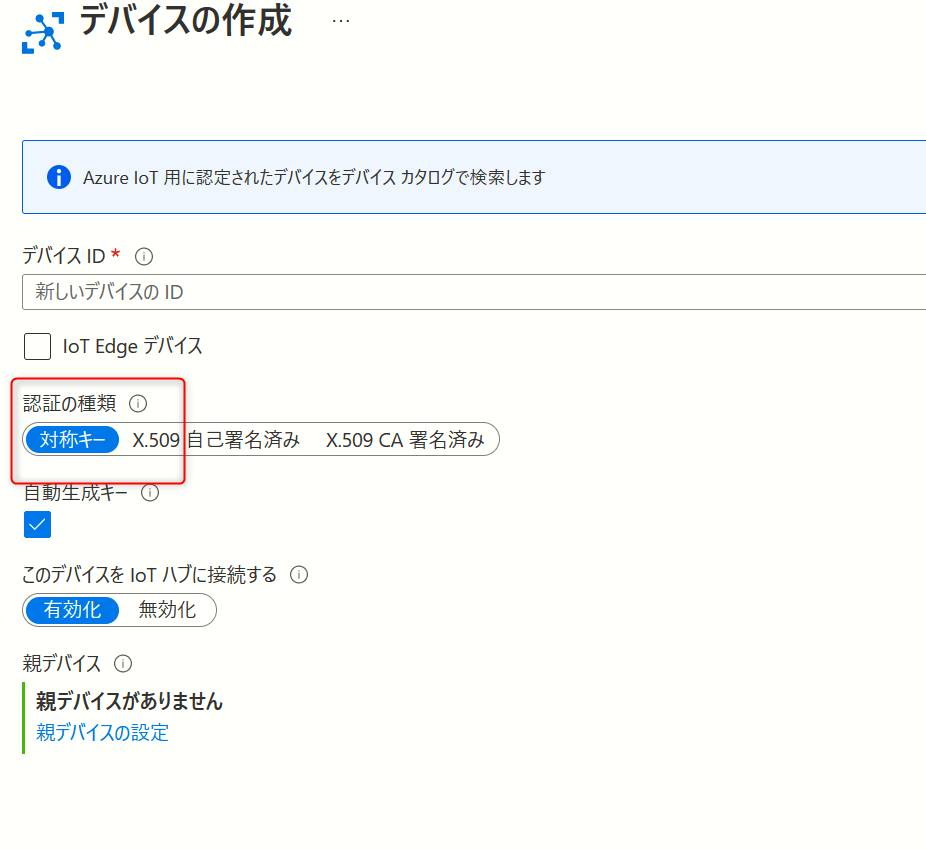Enable the IoT Edge デバイス checkbox

[x=37, y=346]
